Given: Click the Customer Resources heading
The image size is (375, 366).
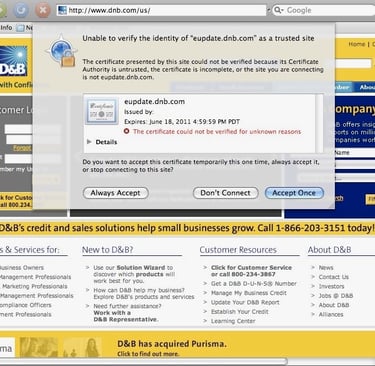Looking at the screenshot, I should 238,250.
